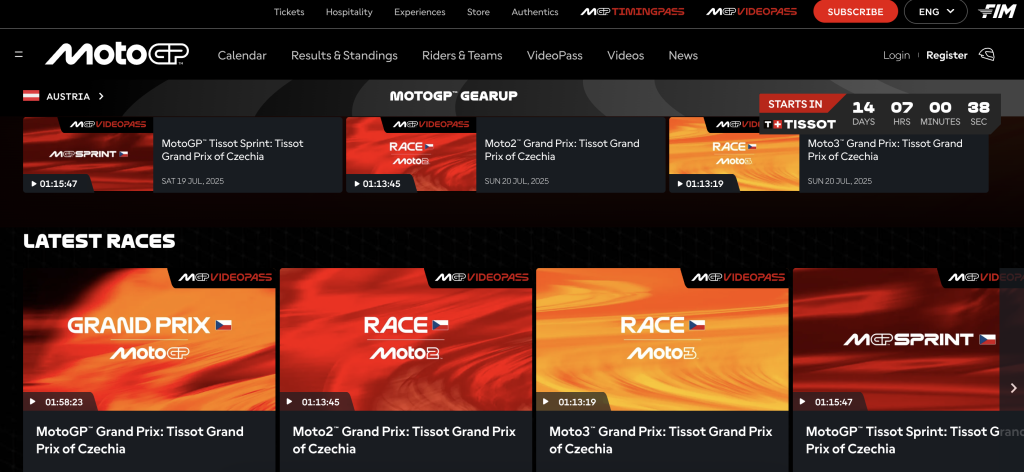The image size is (1024, 472).
Task: Click the Login link
Action: [896, 55]
